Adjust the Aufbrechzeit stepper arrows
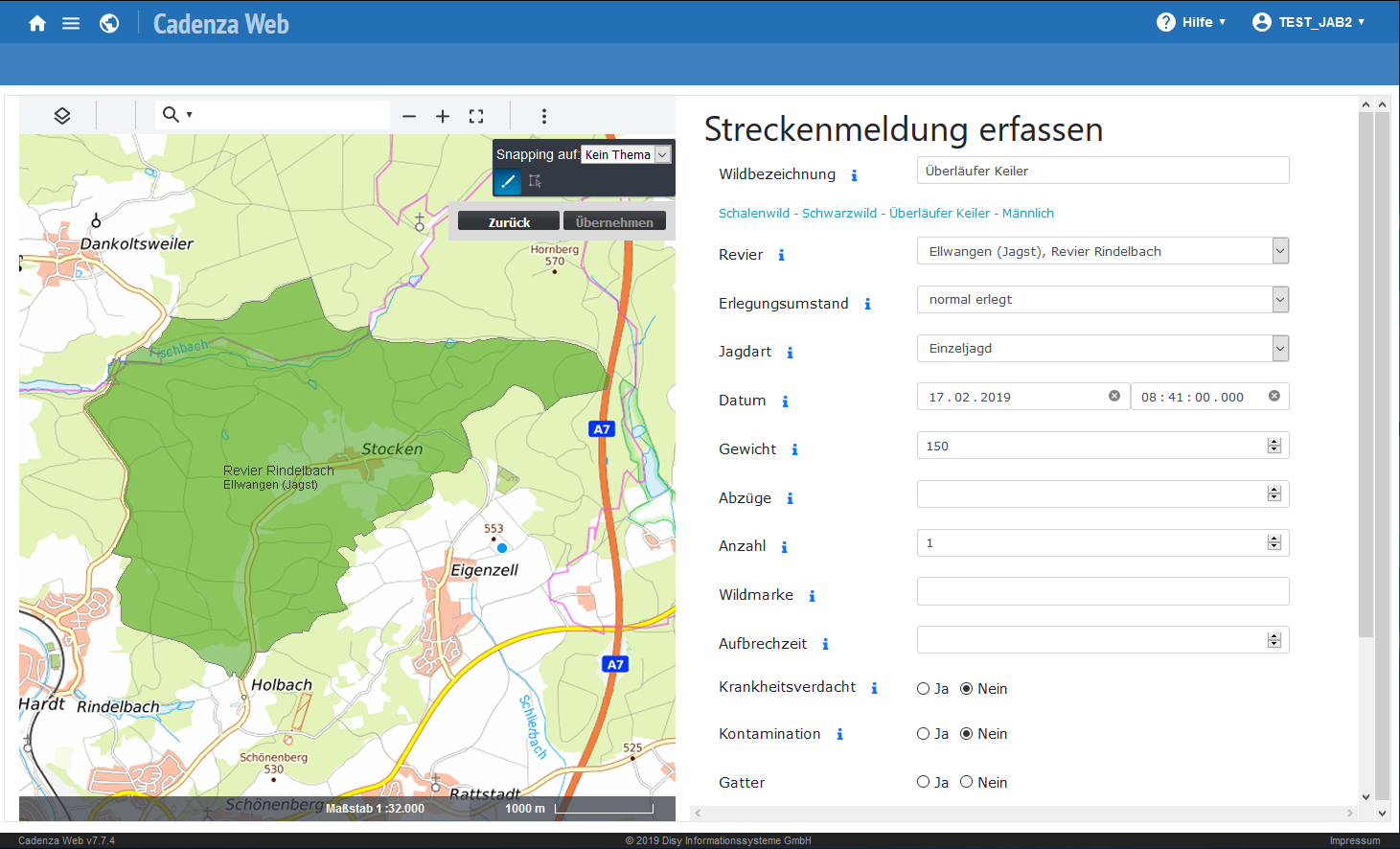 1274,640
